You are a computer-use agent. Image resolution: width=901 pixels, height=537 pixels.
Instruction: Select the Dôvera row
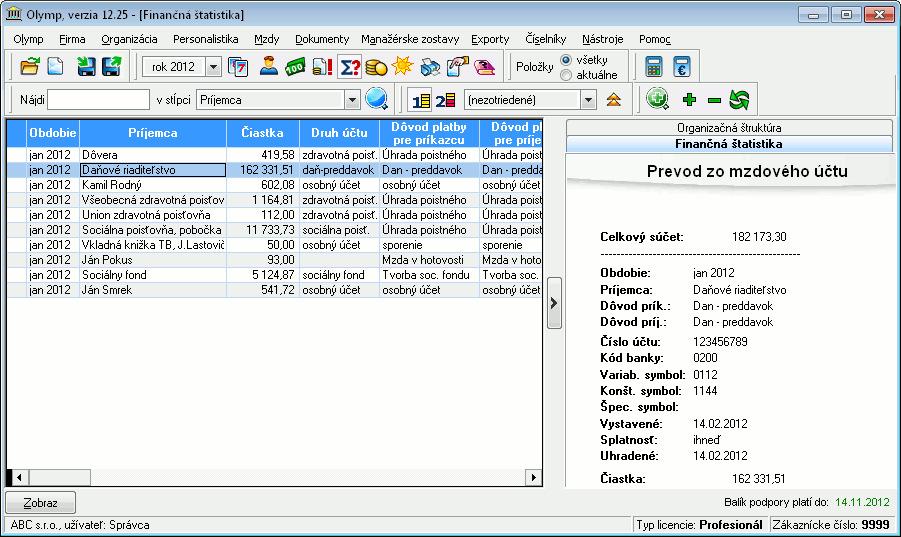[275, 155]
